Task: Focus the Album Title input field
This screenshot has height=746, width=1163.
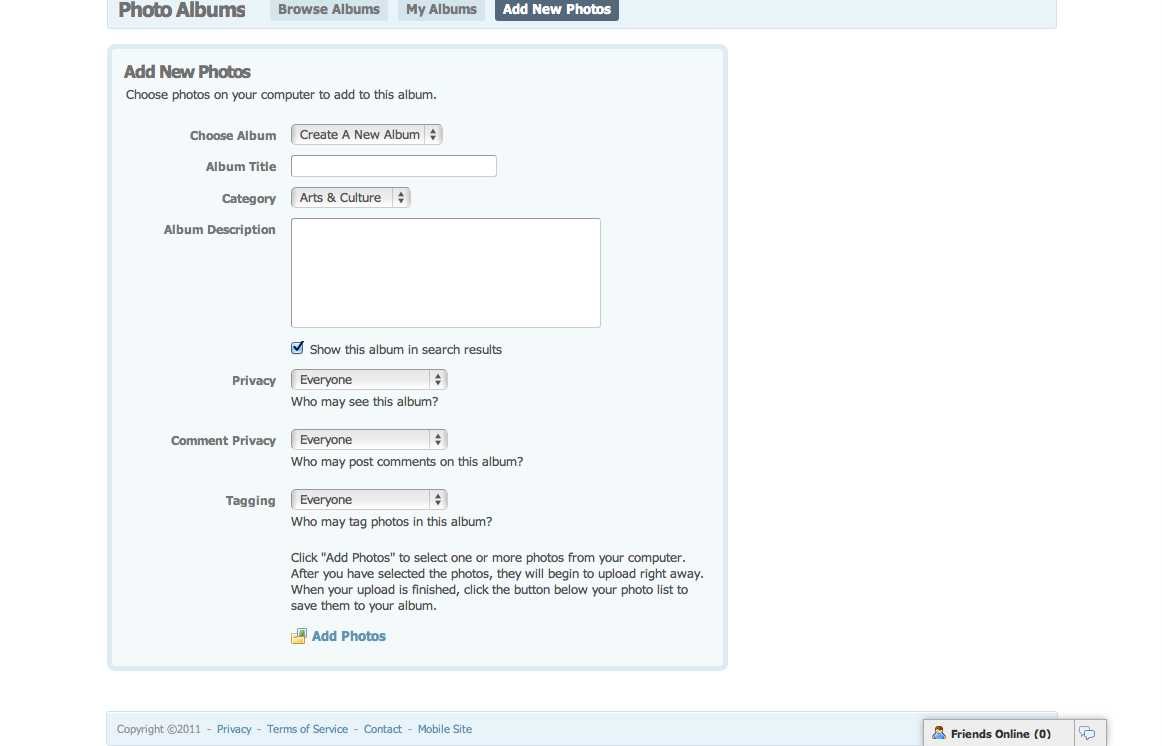Action: pyautogui.click(x=394, y=166)
